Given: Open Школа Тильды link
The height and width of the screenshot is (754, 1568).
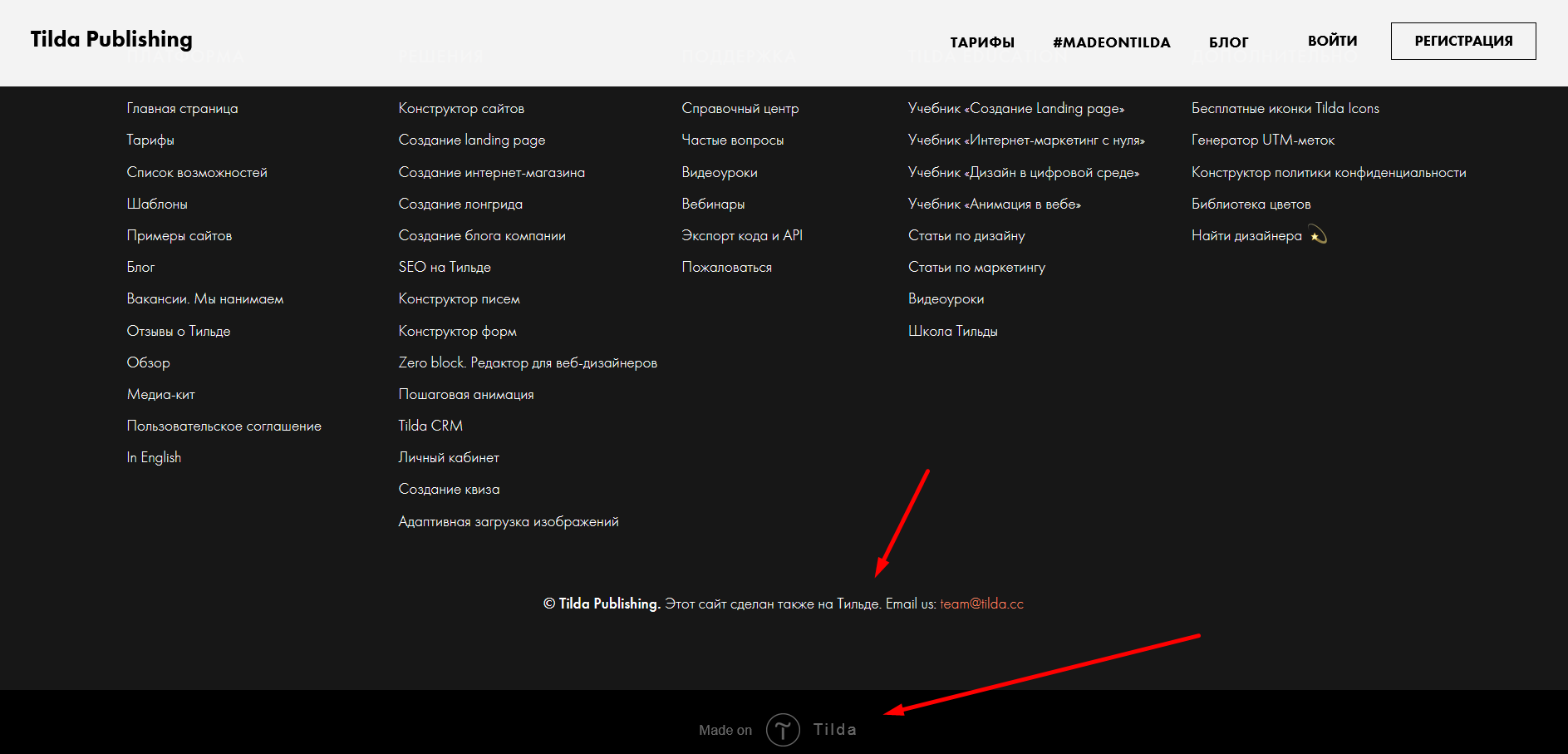Looking at the screenshot, I should (952, 331).
